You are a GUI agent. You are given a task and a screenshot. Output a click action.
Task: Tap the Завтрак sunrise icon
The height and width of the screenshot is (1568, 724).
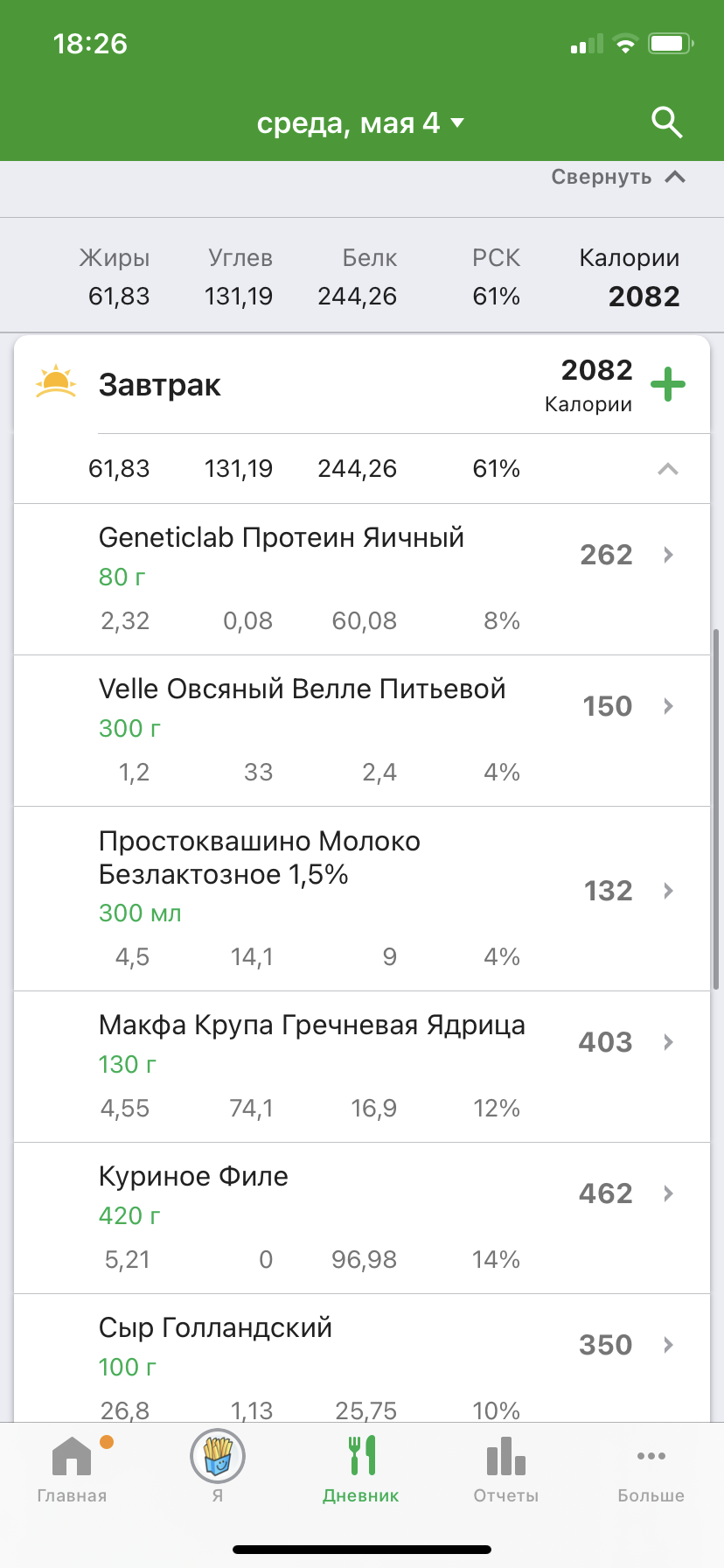point(56,381)
